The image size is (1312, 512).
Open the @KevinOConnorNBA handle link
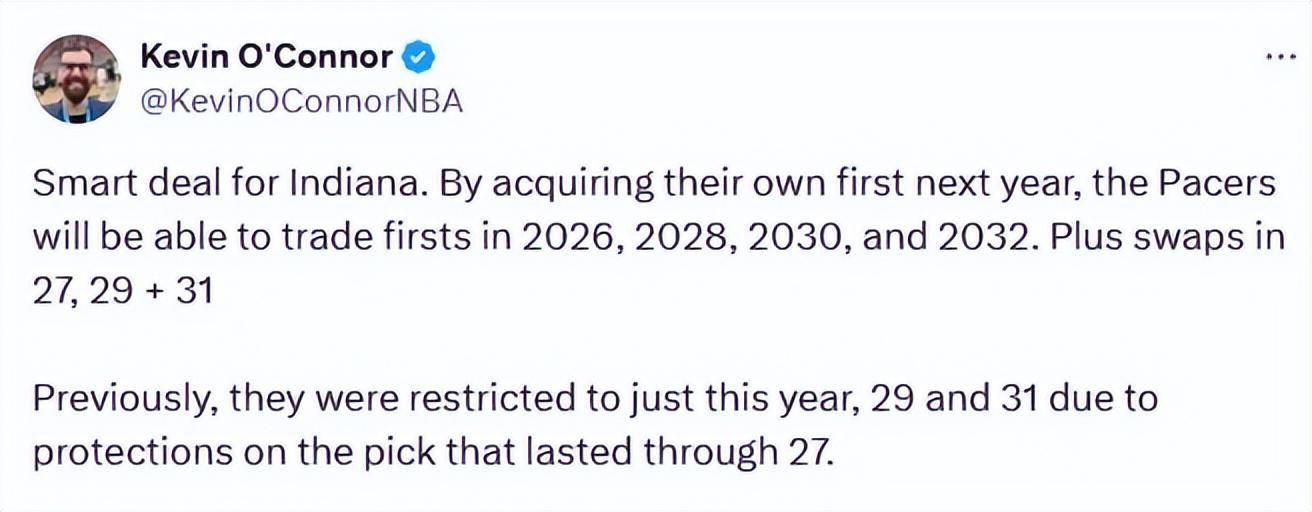(x=303, y=103)
